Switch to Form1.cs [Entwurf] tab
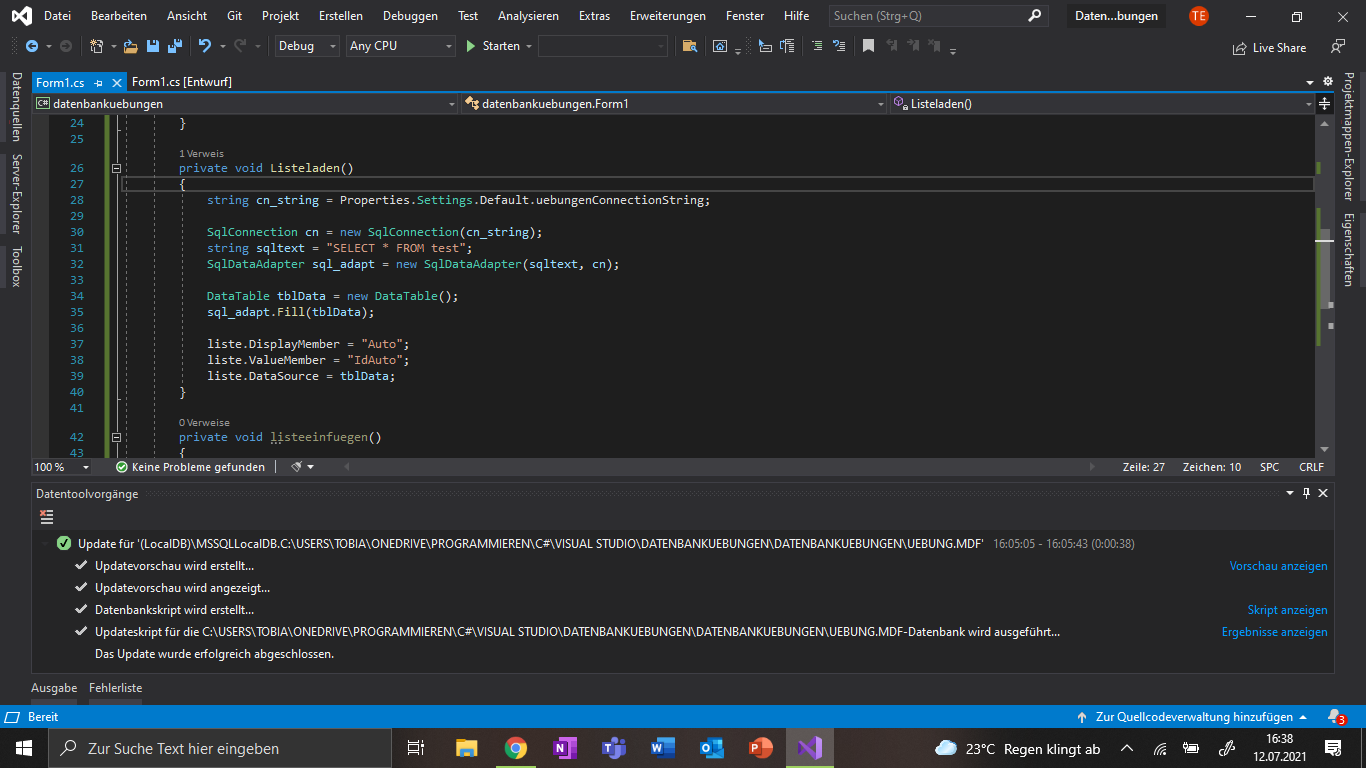This screenshot has width=1366, height=768. (x=181, y=82)
